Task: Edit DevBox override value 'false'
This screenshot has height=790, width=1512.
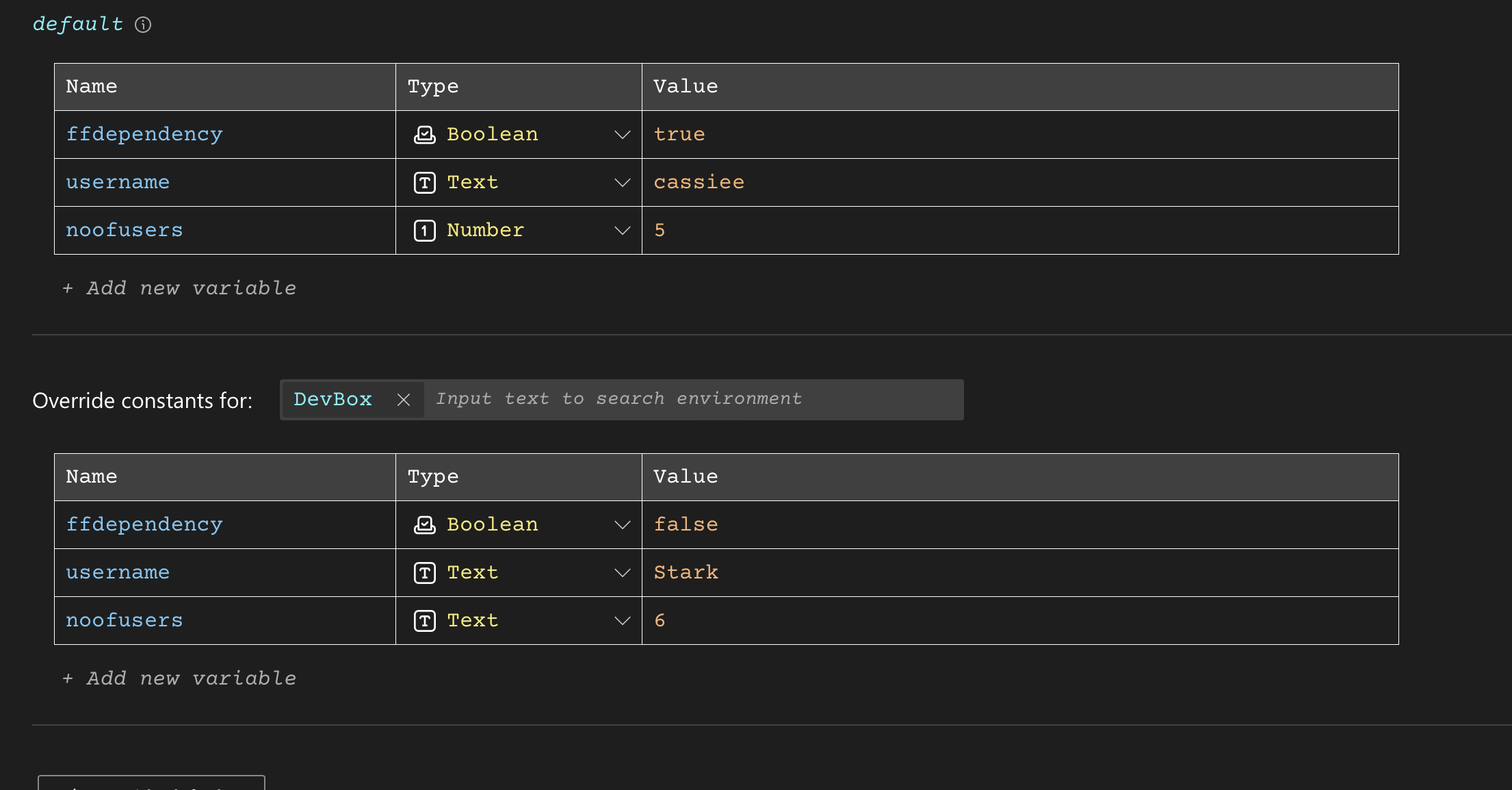Action: (x=686, y=525)
